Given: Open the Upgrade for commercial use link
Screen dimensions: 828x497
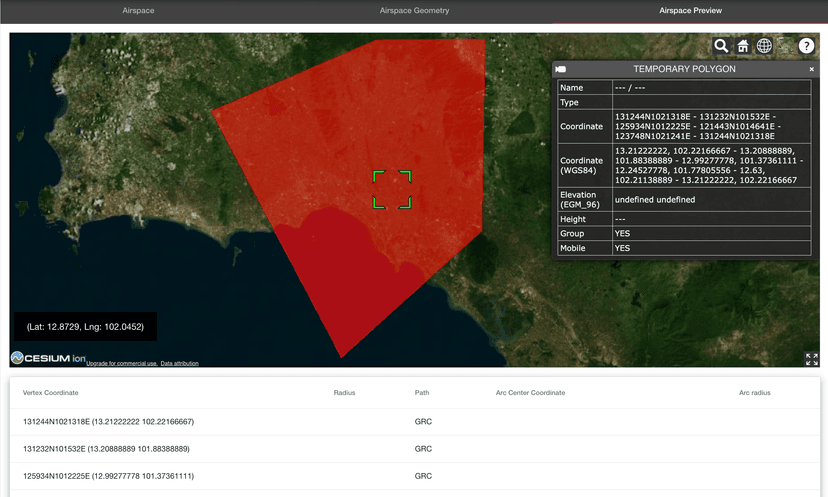Looking at the screenshot, I should pos(122,363).
